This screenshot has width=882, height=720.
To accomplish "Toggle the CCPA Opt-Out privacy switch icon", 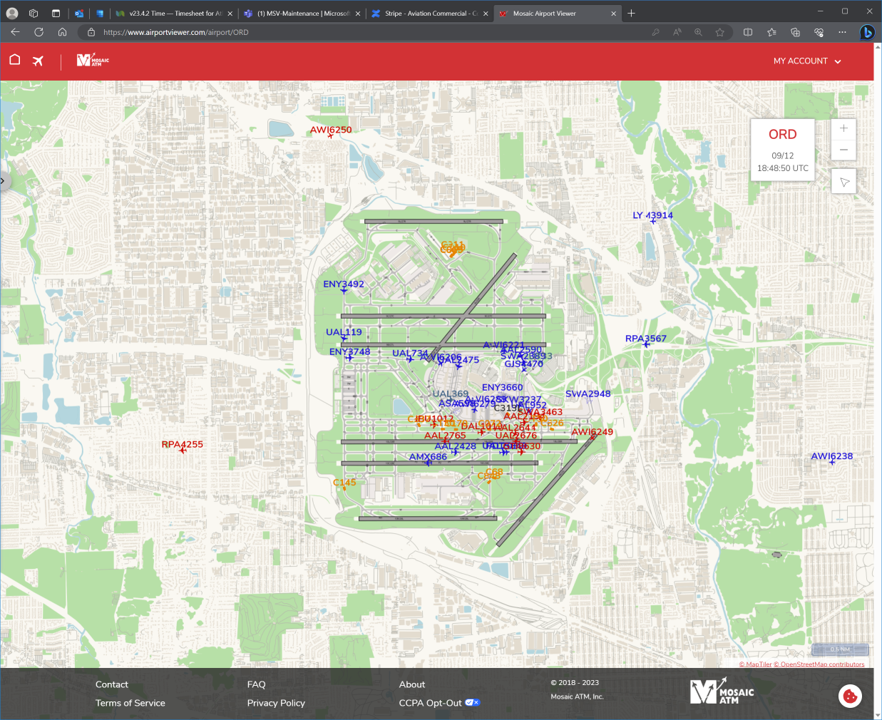I will pos(472,702).
